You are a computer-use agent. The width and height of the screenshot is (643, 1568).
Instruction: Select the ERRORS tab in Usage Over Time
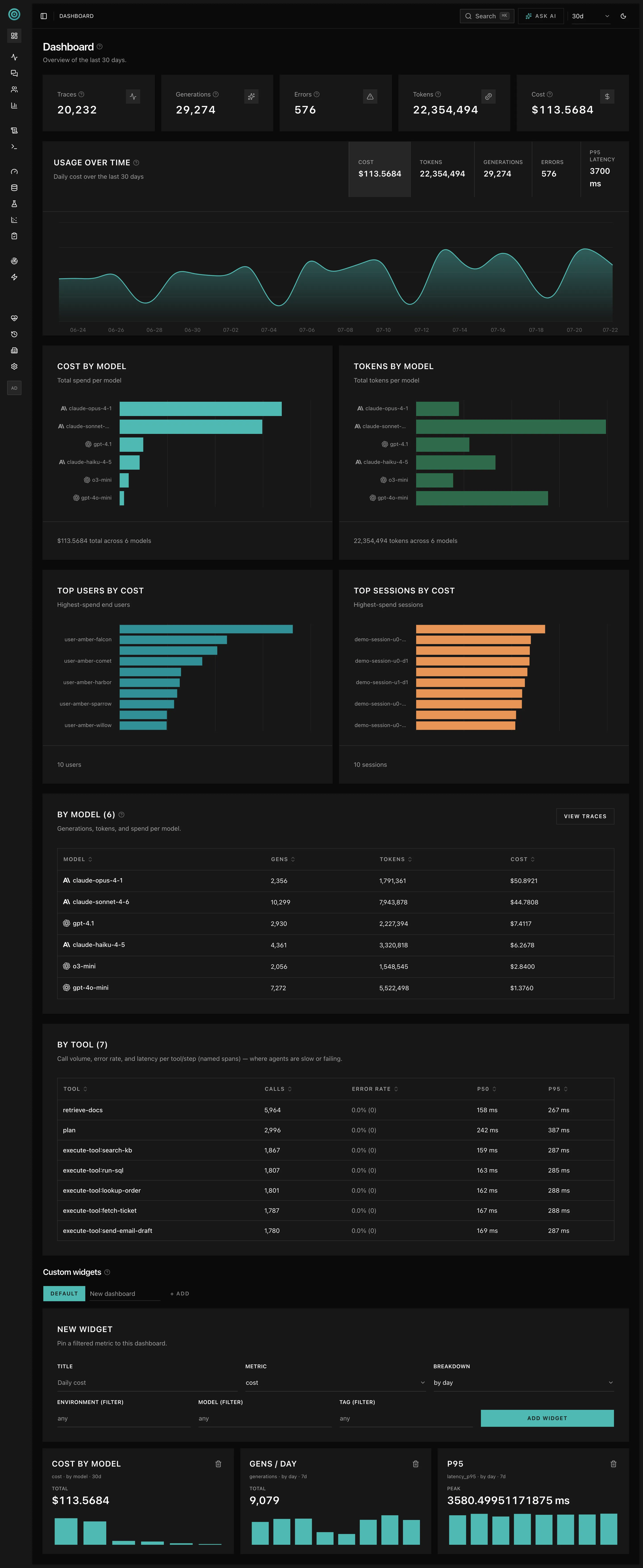tap(556, 169)
